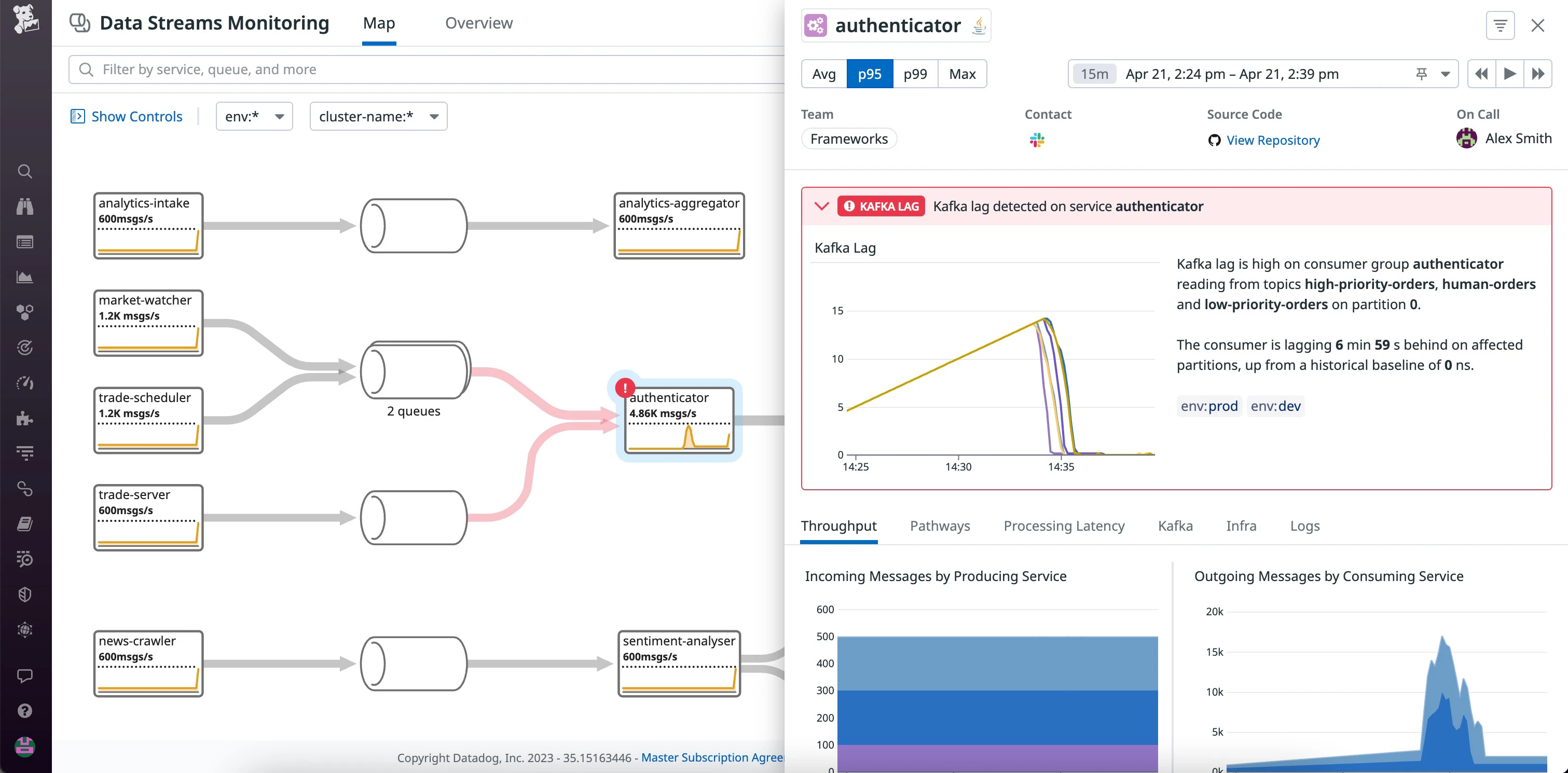Open the search magnifier in the sidebar
The image size is (1568, 773).
[25, 172]
